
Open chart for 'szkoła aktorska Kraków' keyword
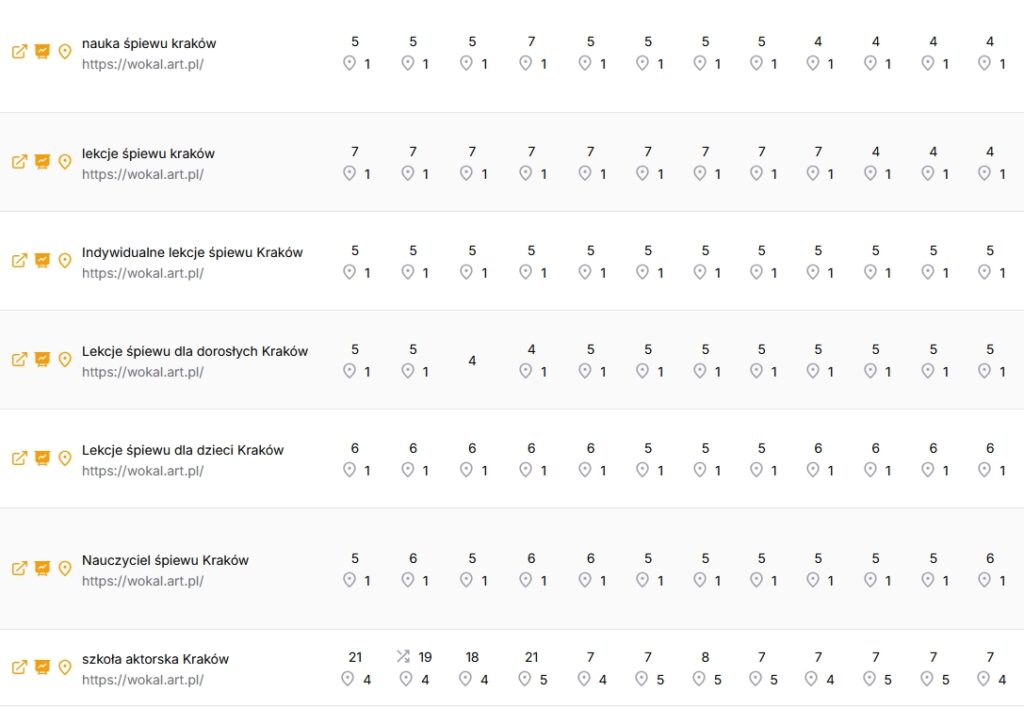[x=42, y=668]
